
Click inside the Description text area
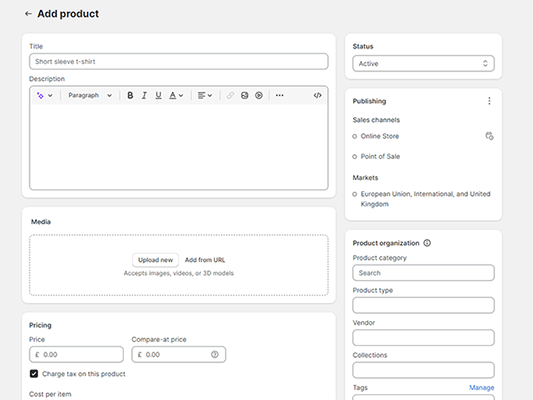coord(179,146)
